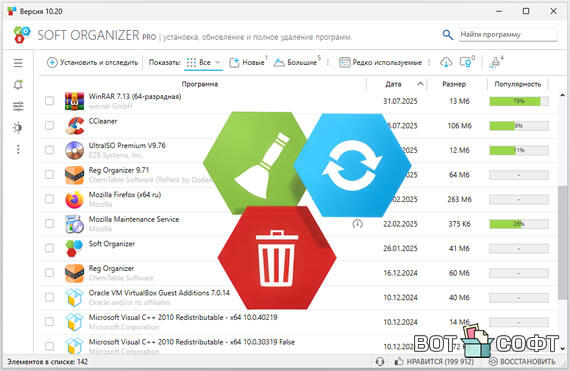Click the Найти программу search field

click(508, 35)
